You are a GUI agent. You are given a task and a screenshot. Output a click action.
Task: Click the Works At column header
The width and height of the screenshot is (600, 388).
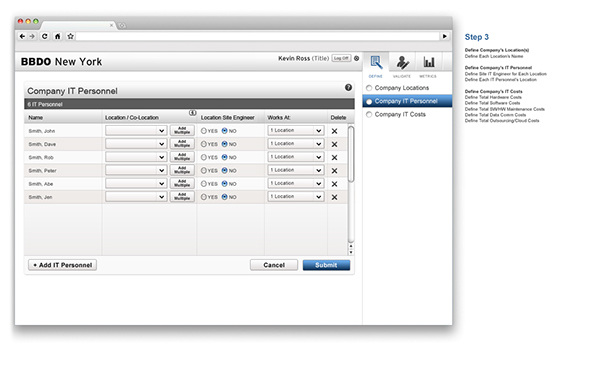pos(279,117)
